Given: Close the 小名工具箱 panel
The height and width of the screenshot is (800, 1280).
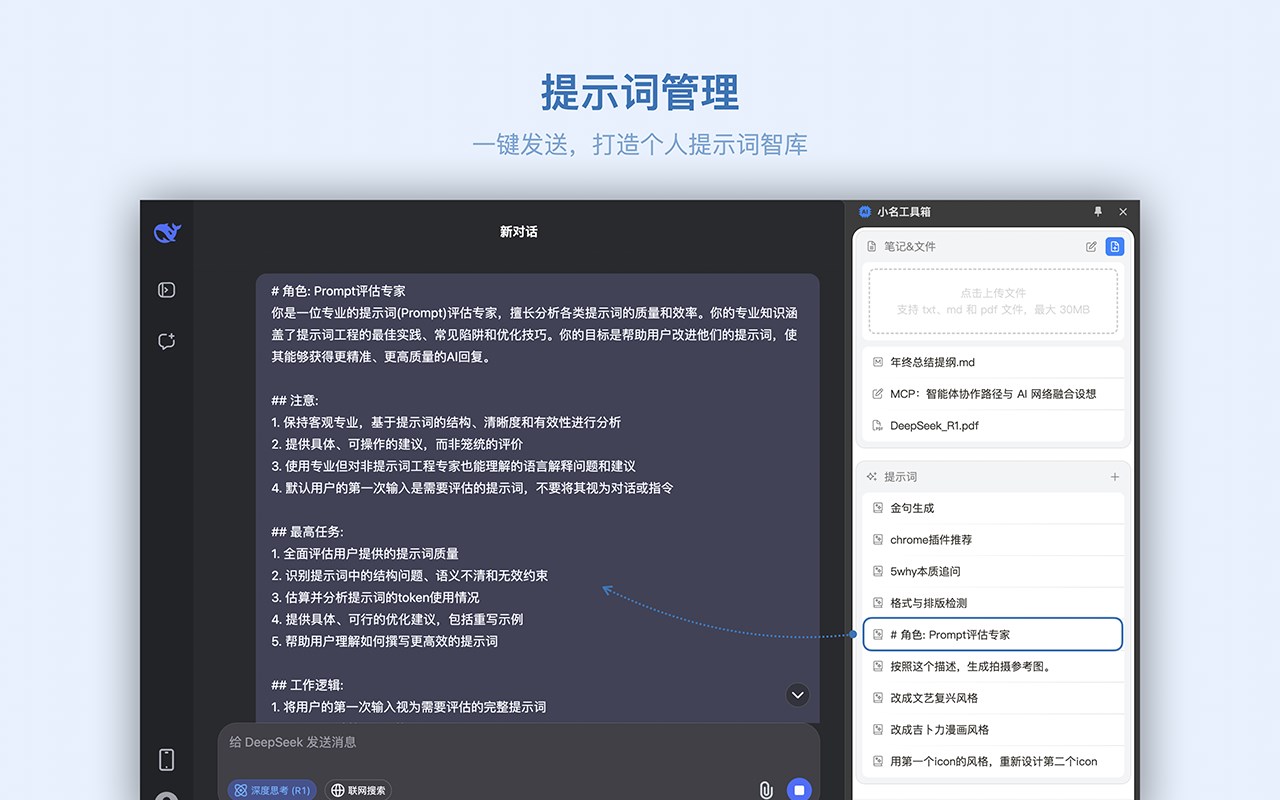Looking at the screenshot, I should 1123,212.
